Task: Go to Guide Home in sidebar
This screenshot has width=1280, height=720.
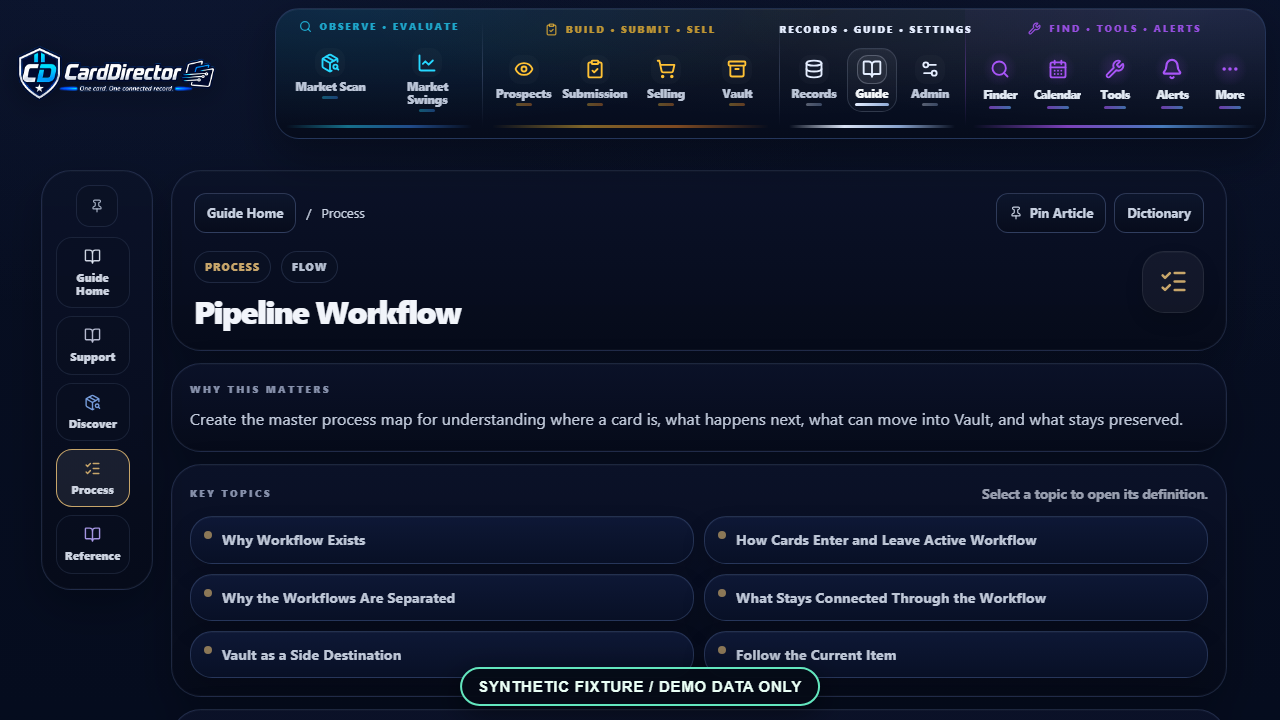Action: (x=93, y=272)
